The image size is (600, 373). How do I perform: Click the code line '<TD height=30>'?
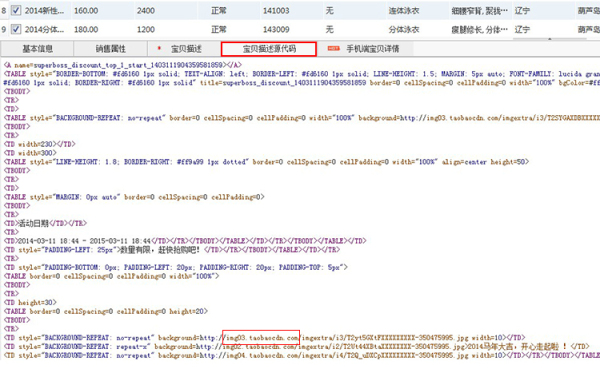[30, 302]
